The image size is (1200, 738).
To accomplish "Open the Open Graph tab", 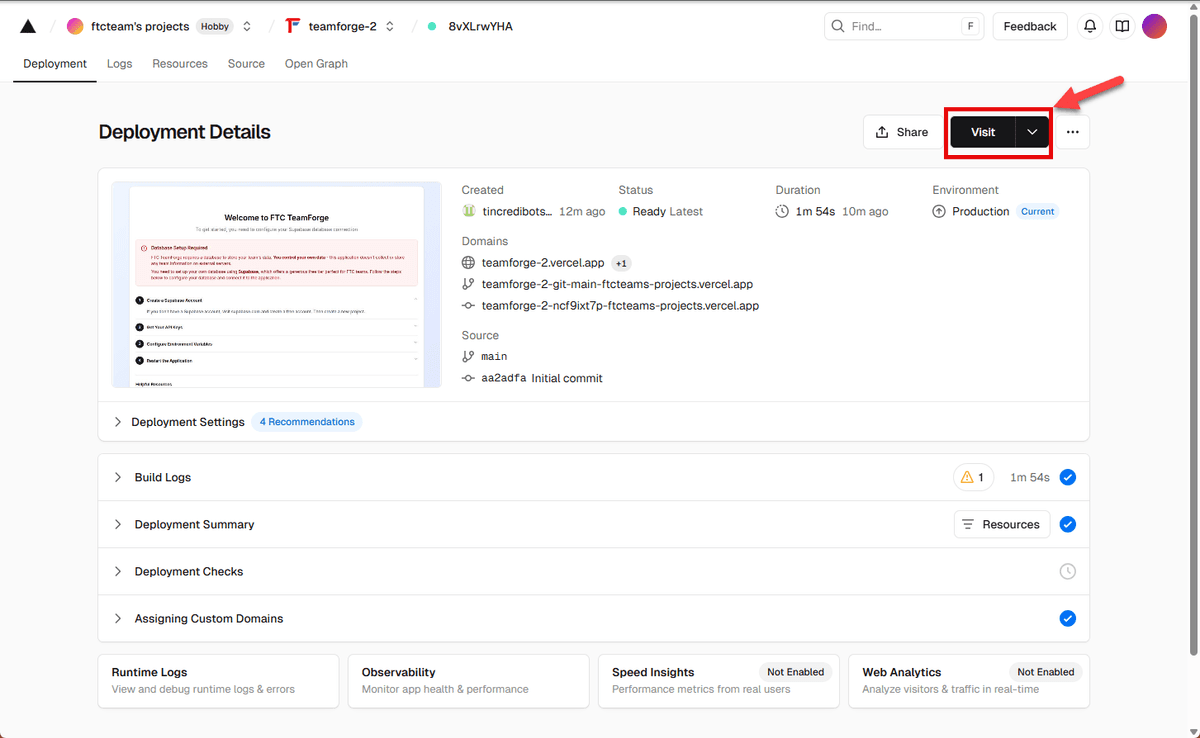I will [x=316, y=63].
